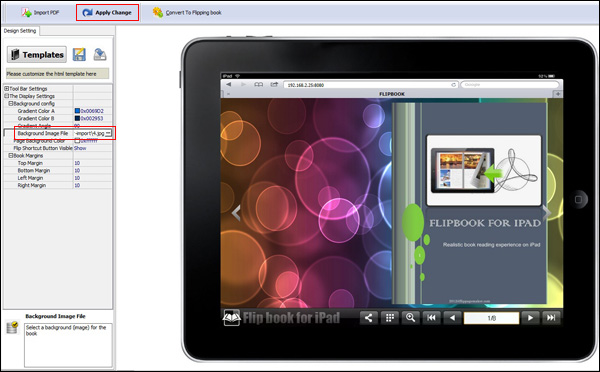The height and width of the screenshot is (372, 600).
Task: Click the Bottom Margin value 10
Action: (x=77, y=170)
